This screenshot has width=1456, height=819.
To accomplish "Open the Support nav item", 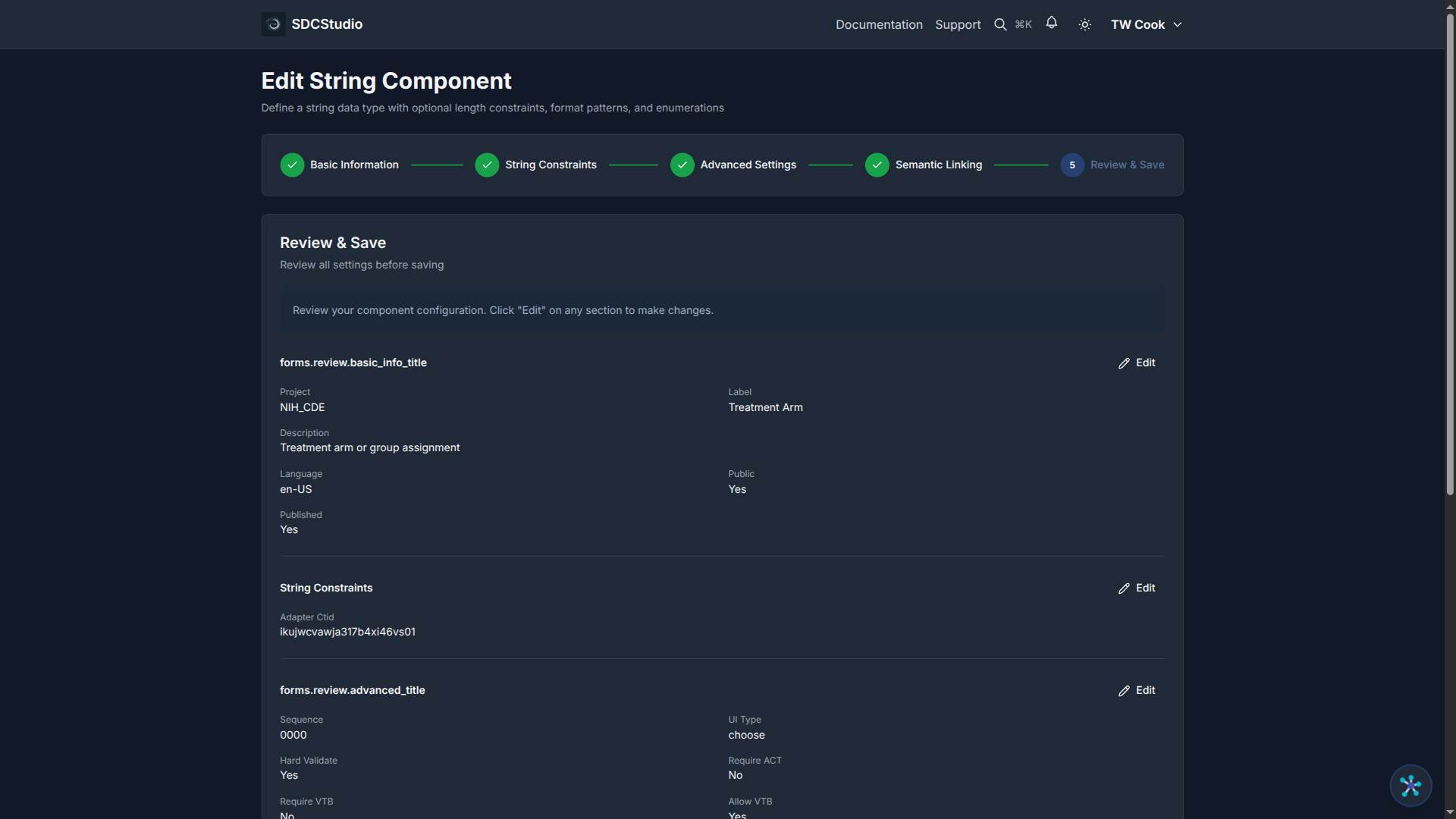I will point(957,24).
